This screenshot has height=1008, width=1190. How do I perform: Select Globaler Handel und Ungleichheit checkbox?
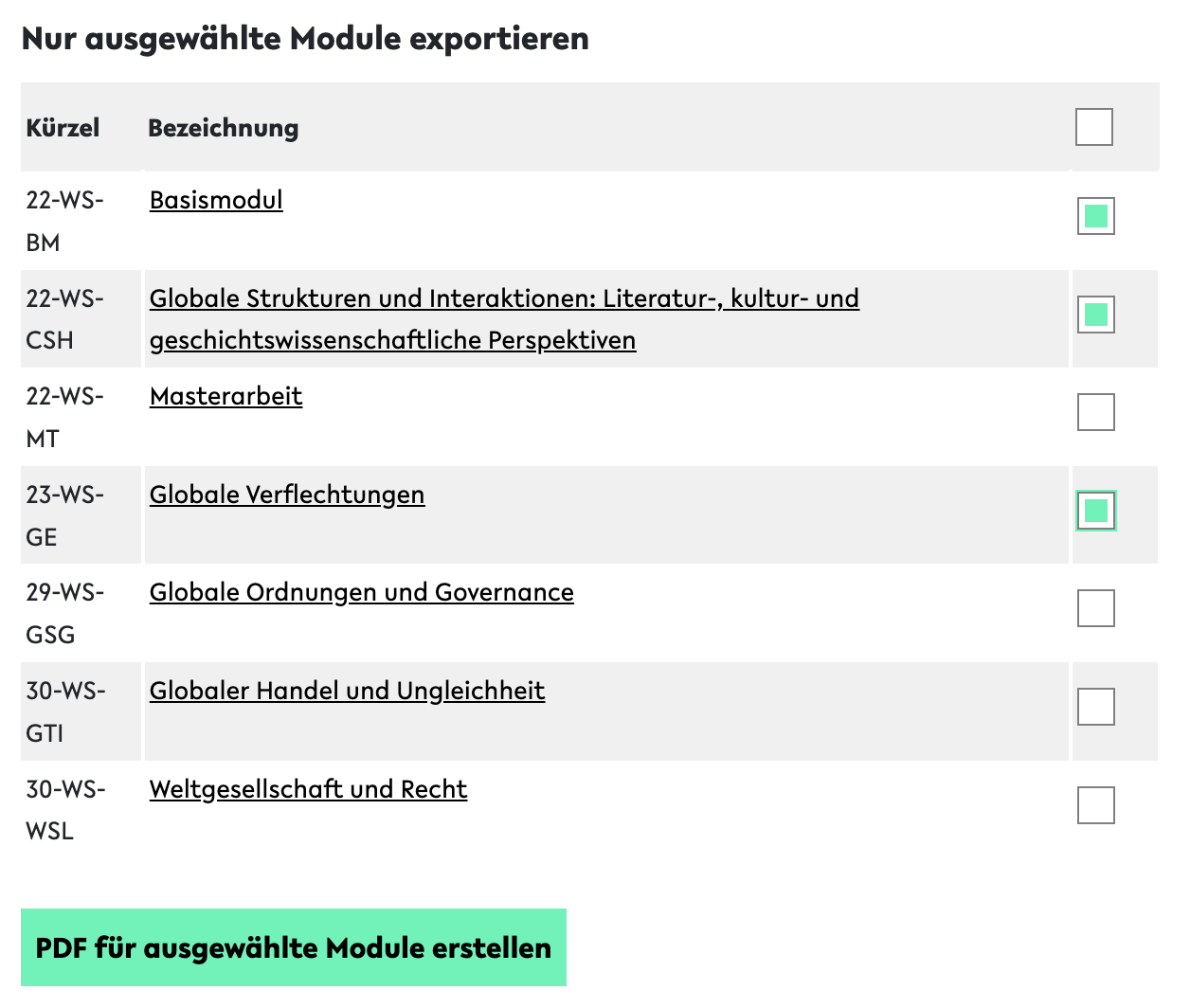tap(1095, 707)
